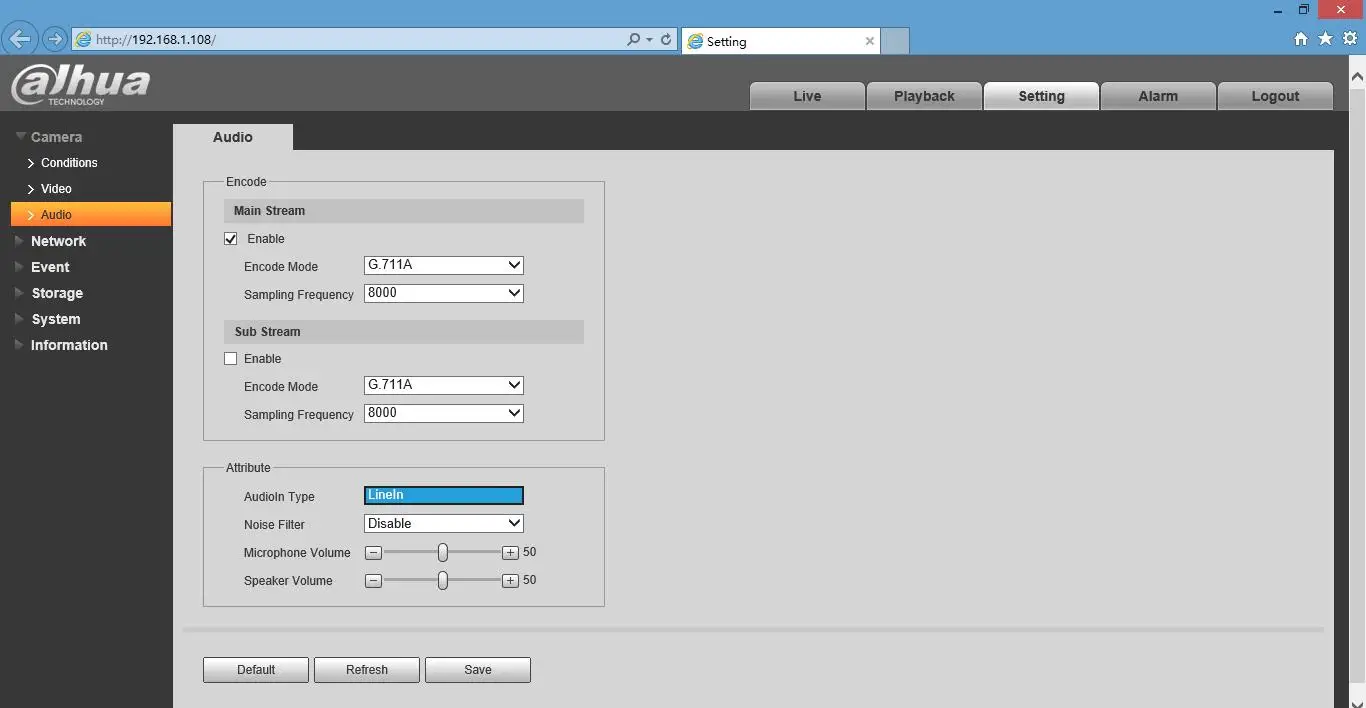Screen dimensions: 1366x708
Task: Open the Noise Filter dropdown
Action: (x=444, y=523)
